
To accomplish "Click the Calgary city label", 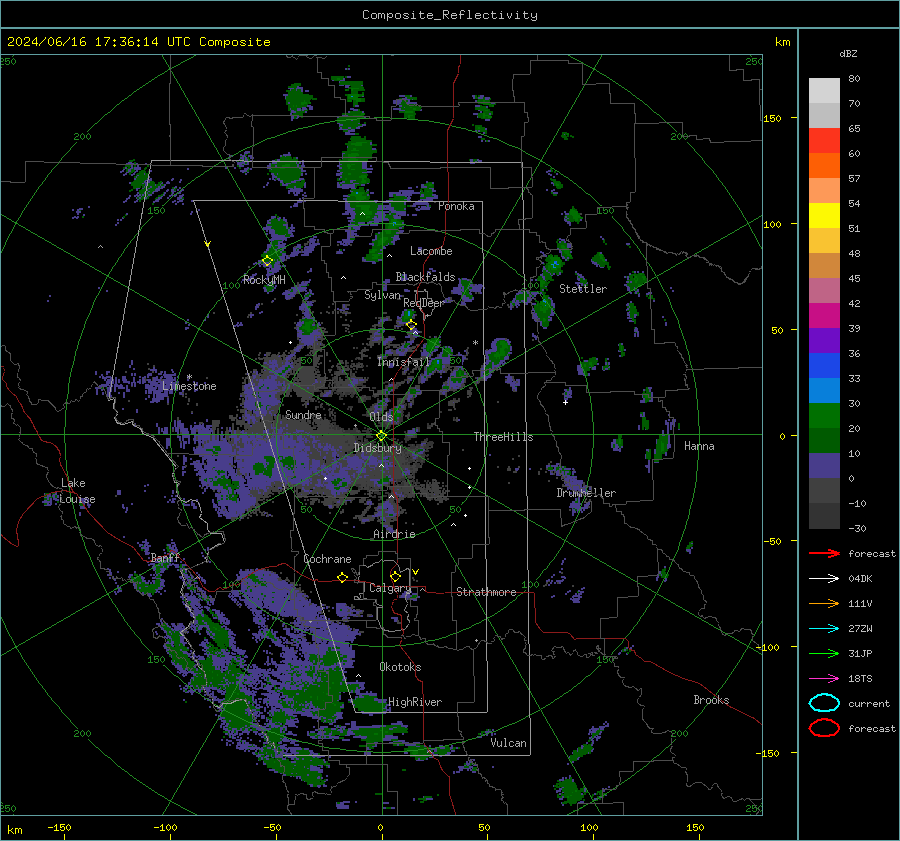I will pyautogui.click(x=390, y=588).
